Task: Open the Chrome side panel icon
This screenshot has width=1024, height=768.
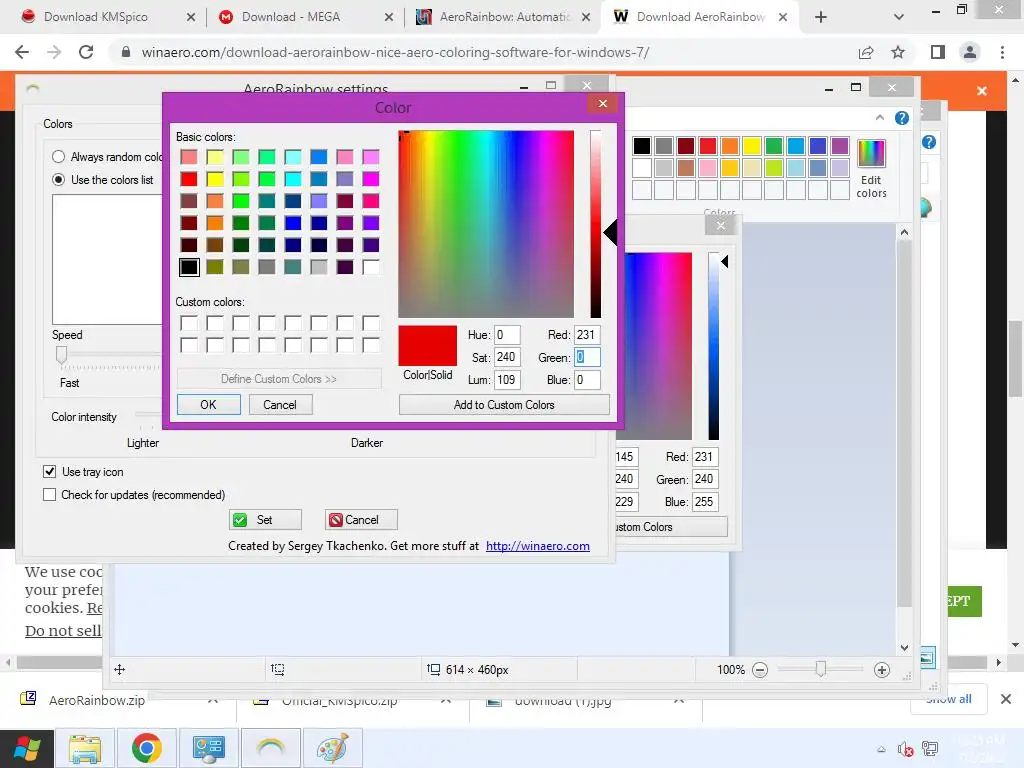Action: 937,52
